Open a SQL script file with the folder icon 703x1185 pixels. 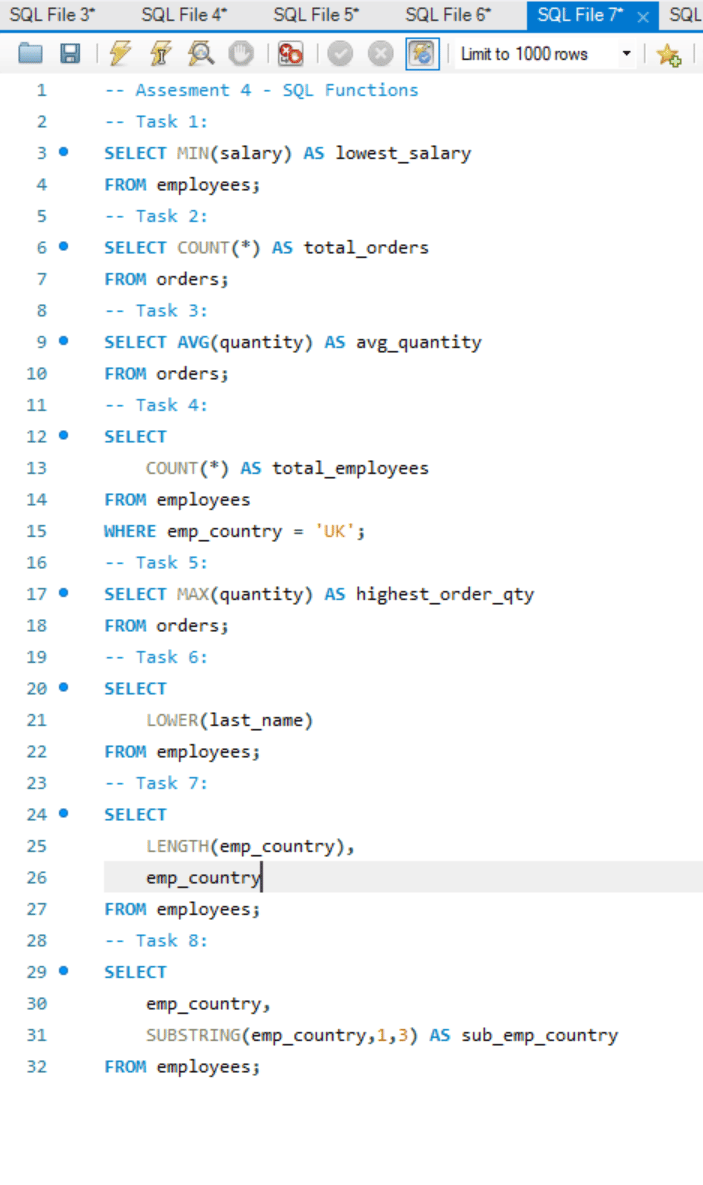pos(30,54)
